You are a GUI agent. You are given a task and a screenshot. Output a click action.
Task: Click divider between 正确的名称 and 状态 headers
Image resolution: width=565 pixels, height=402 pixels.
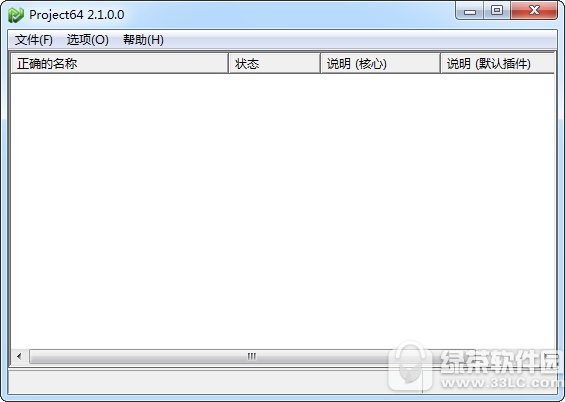coord(228,63)
